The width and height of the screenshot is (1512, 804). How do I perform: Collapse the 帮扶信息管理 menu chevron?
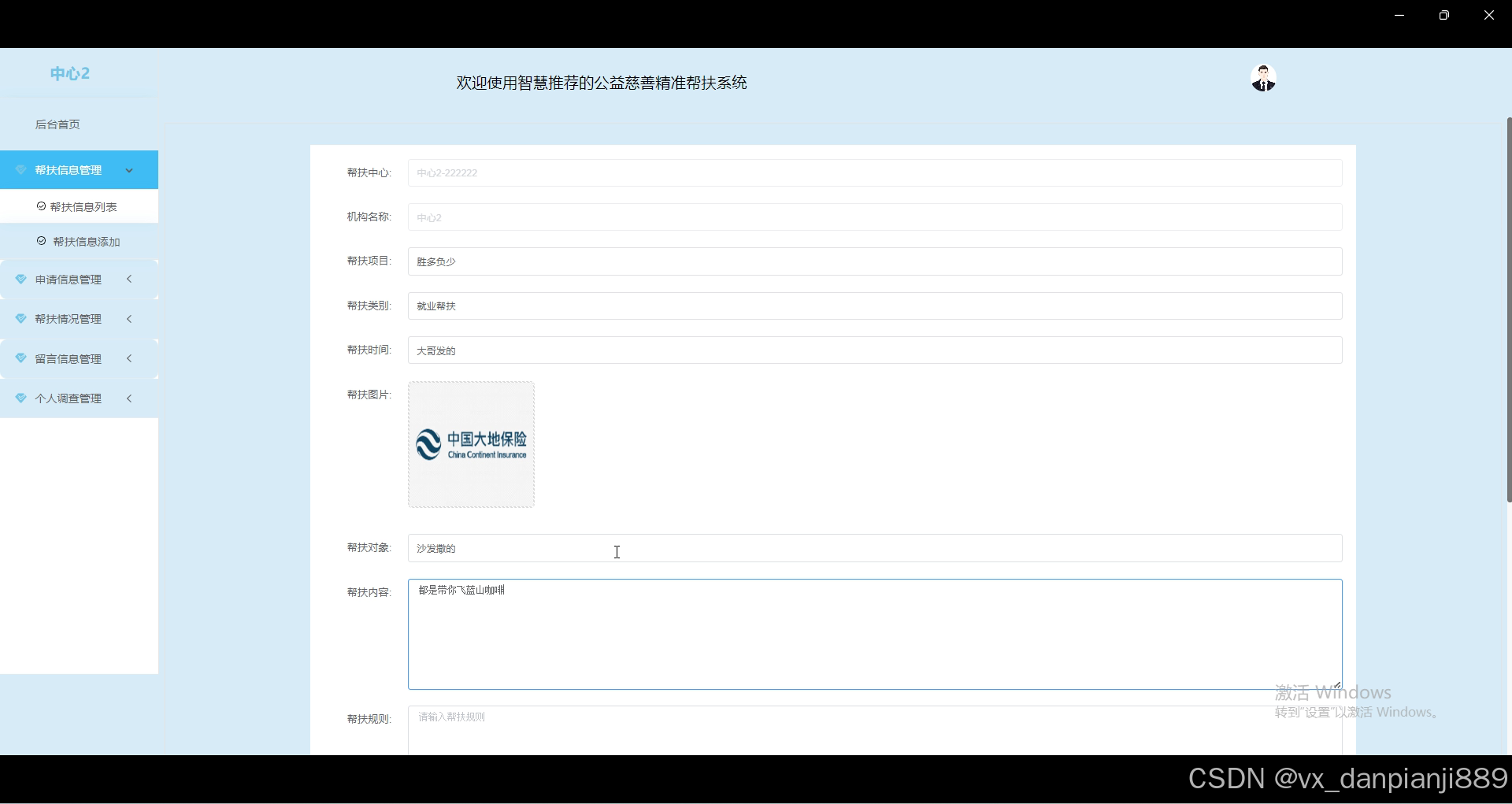(x=129, y=170)
